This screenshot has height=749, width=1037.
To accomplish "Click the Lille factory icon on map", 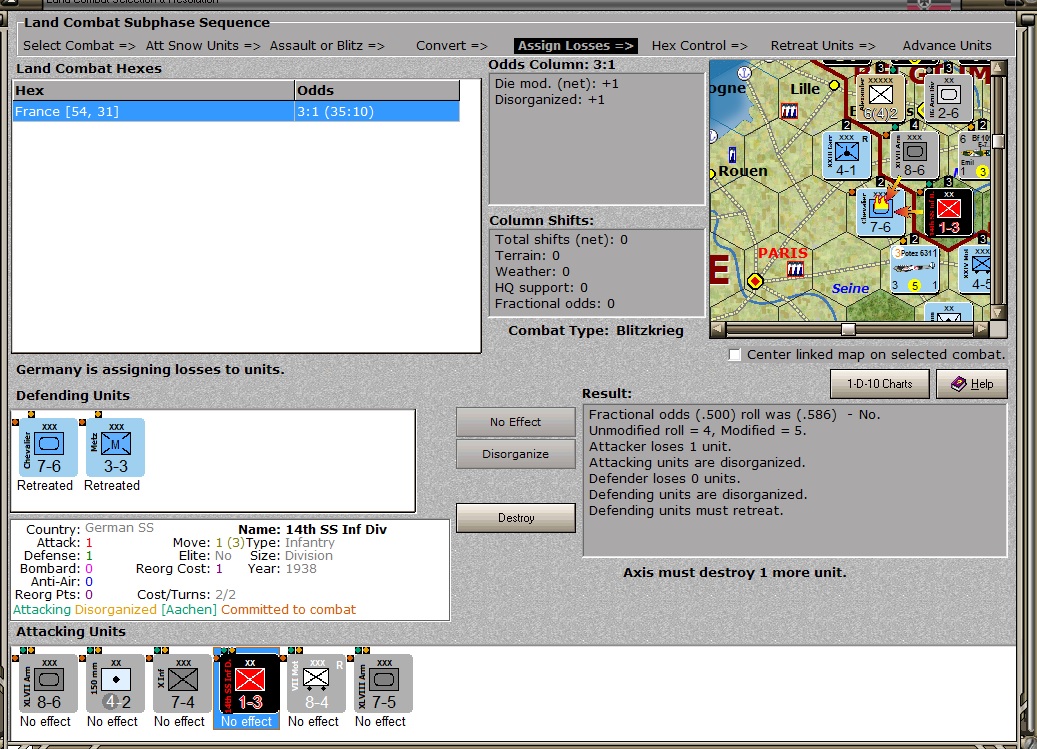I will tap(790, 111).
